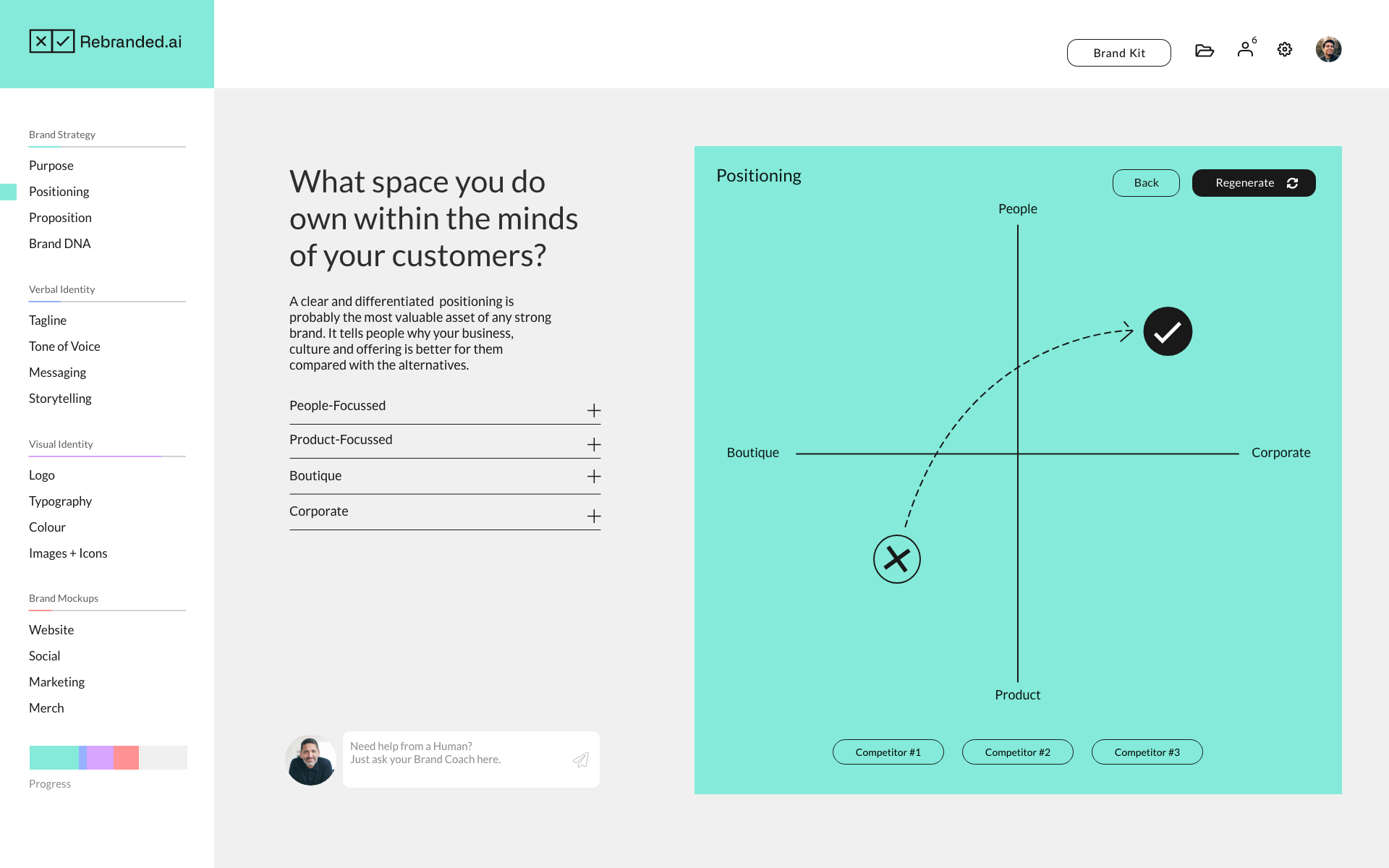Viewport: 1389px width, 868px height.
Task: Click the Product axis label
Action: [1018, 695]
